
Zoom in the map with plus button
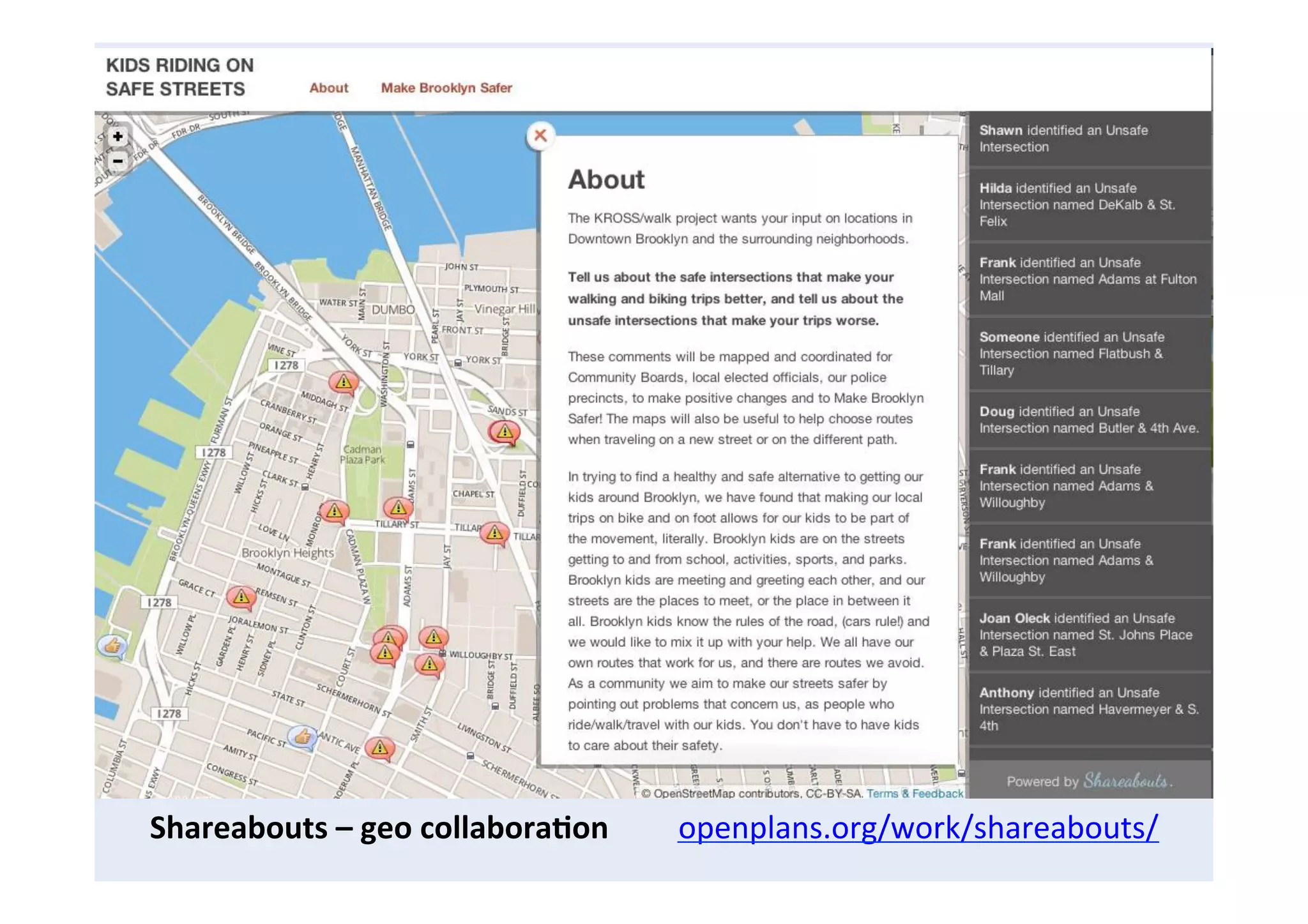(x=118, y=136)
